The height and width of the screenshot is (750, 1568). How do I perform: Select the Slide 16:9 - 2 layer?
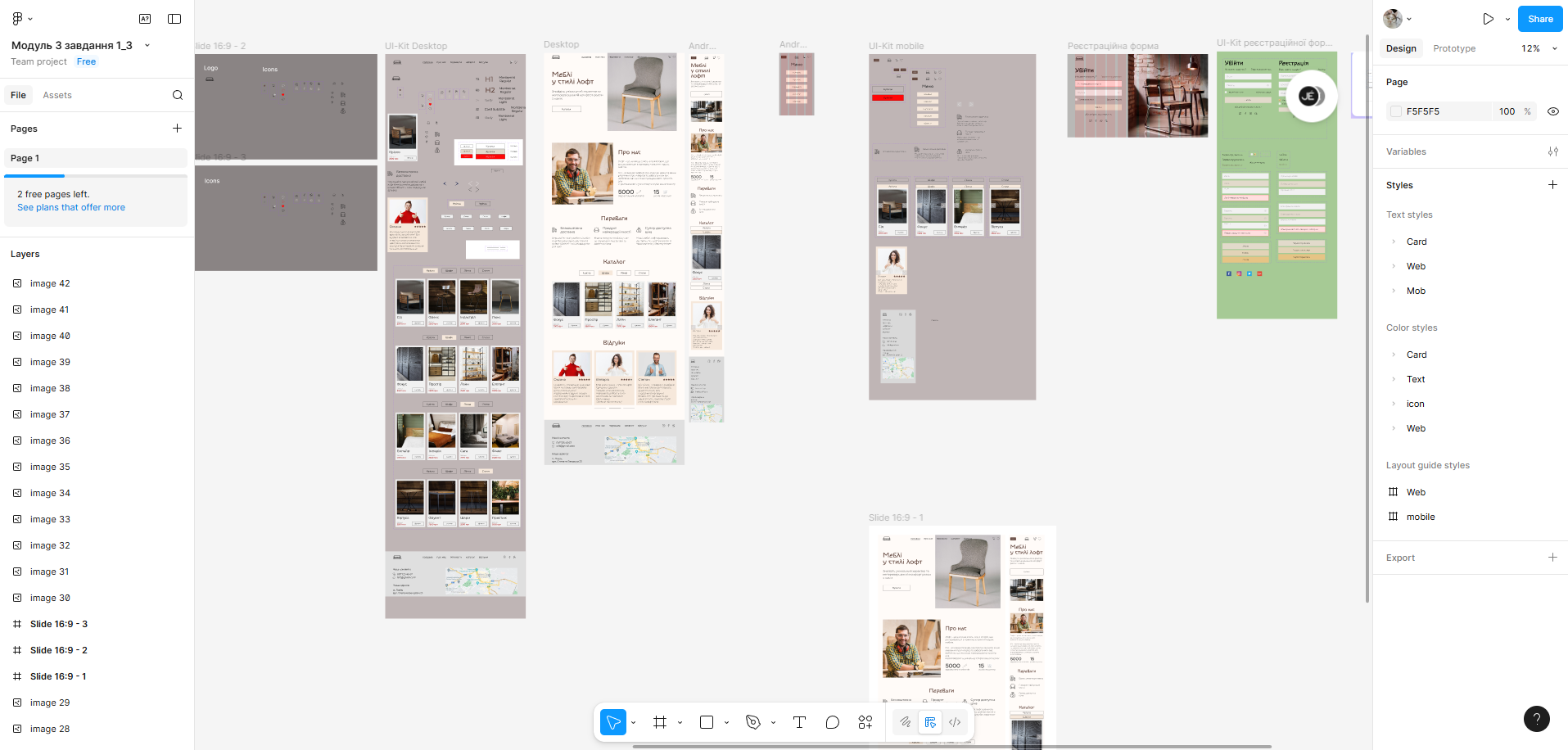tap(59, 650)
